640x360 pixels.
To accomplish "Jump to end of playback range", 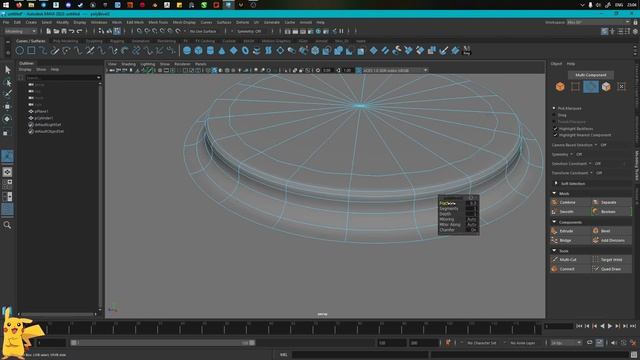I will [633, 326].
